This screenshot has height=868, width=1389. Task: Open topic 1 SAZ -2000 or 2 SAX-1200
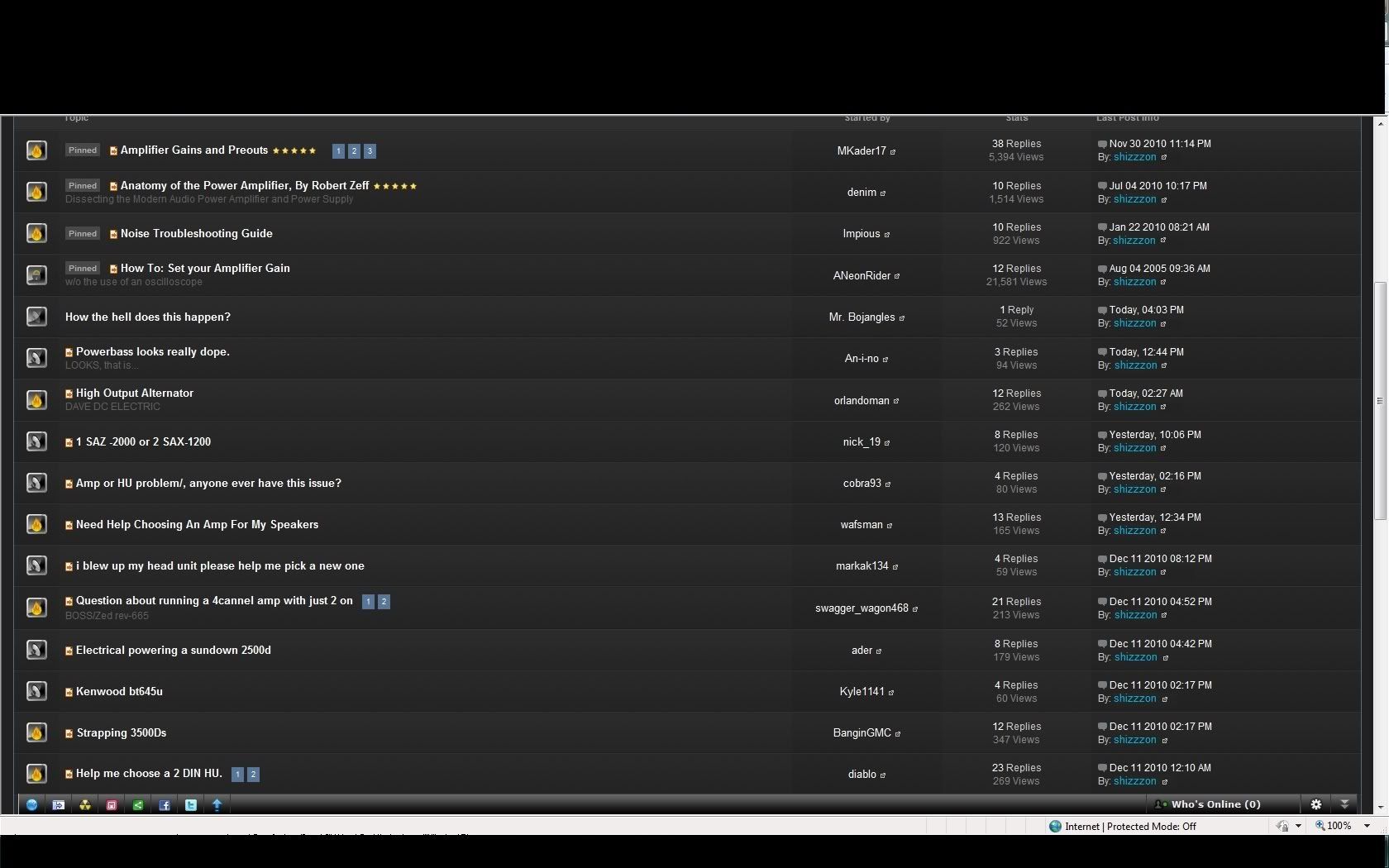[143, 441]
